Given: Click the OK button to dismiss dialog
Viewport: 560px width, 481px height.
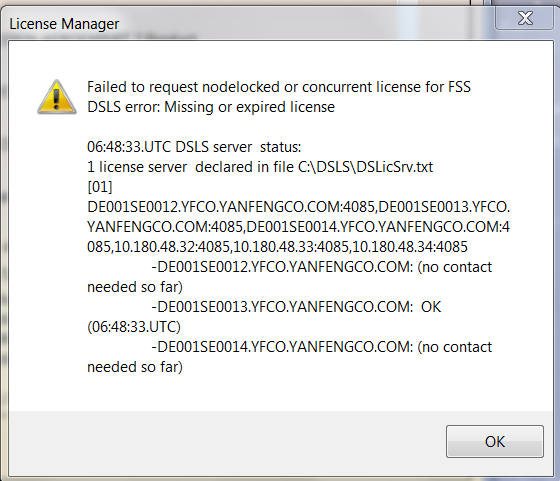Looking at the screenshot, I should 495,441.
